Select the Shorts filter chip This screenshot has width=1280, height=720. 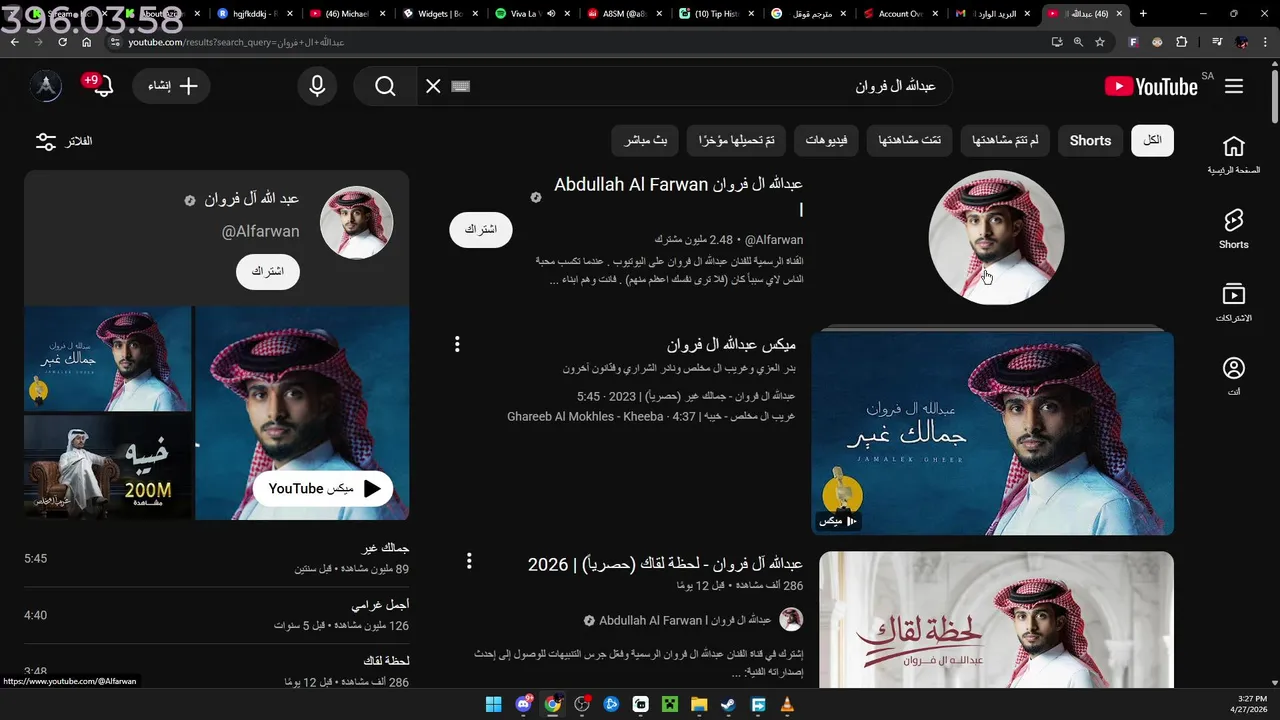[1090, 141]
